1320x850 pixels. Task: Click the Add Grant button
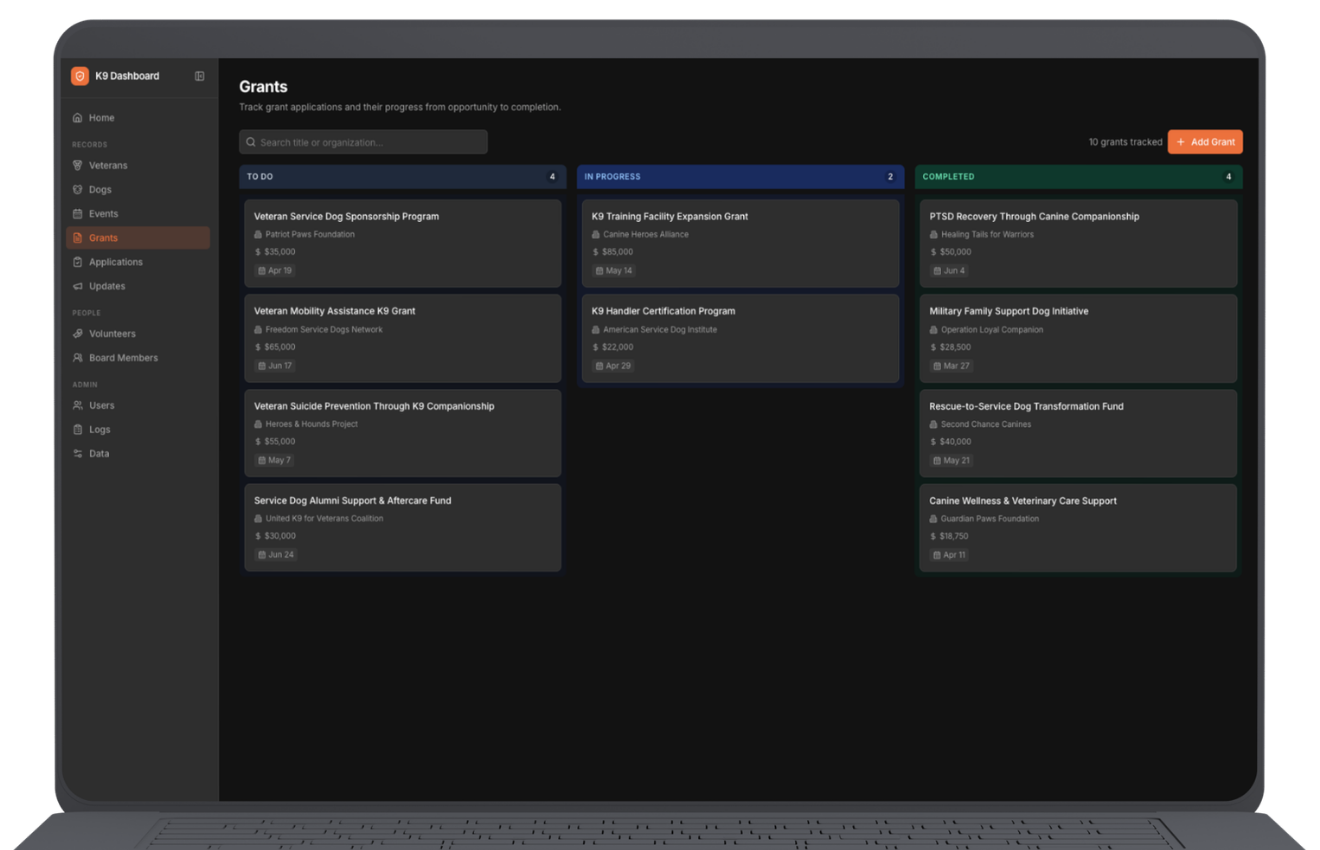pyautogui.click(x=1204, y=141)
